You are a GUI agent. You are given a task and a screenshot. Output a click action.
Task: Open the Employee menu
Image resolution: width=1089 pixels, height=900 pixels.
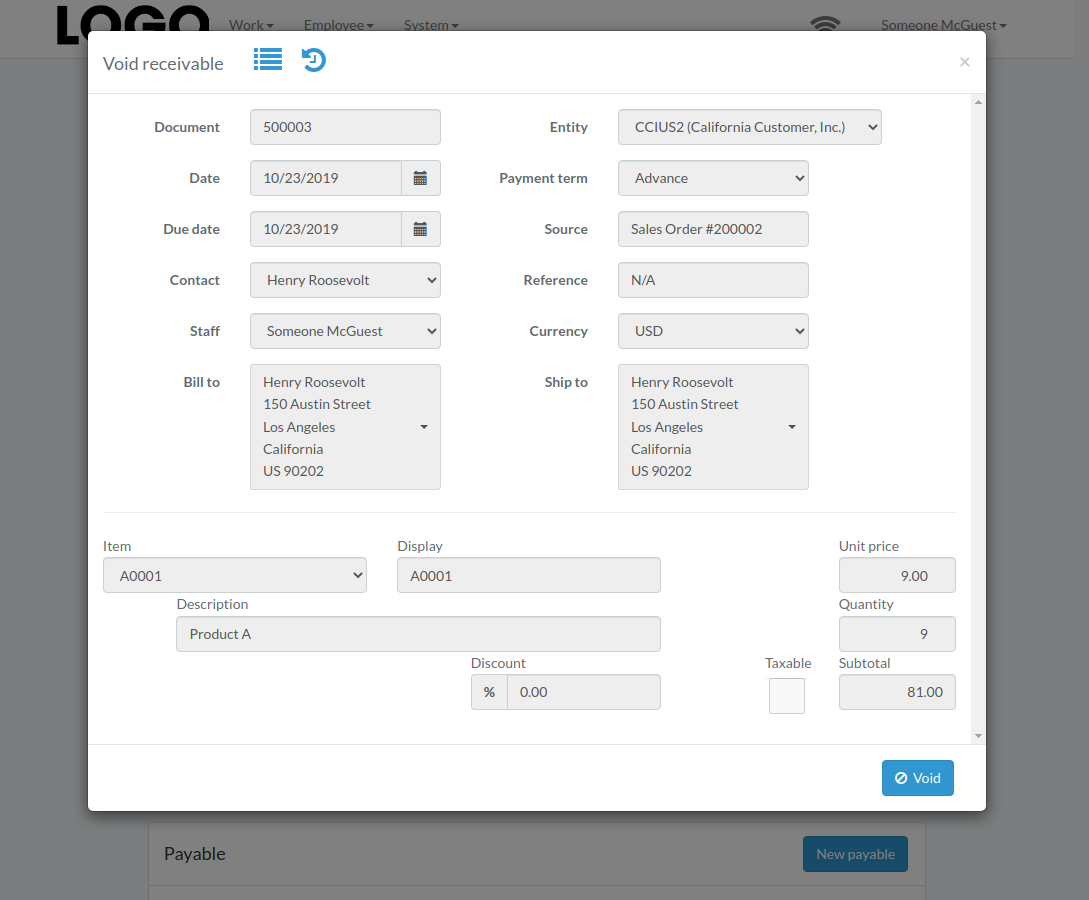pos(338,25)
